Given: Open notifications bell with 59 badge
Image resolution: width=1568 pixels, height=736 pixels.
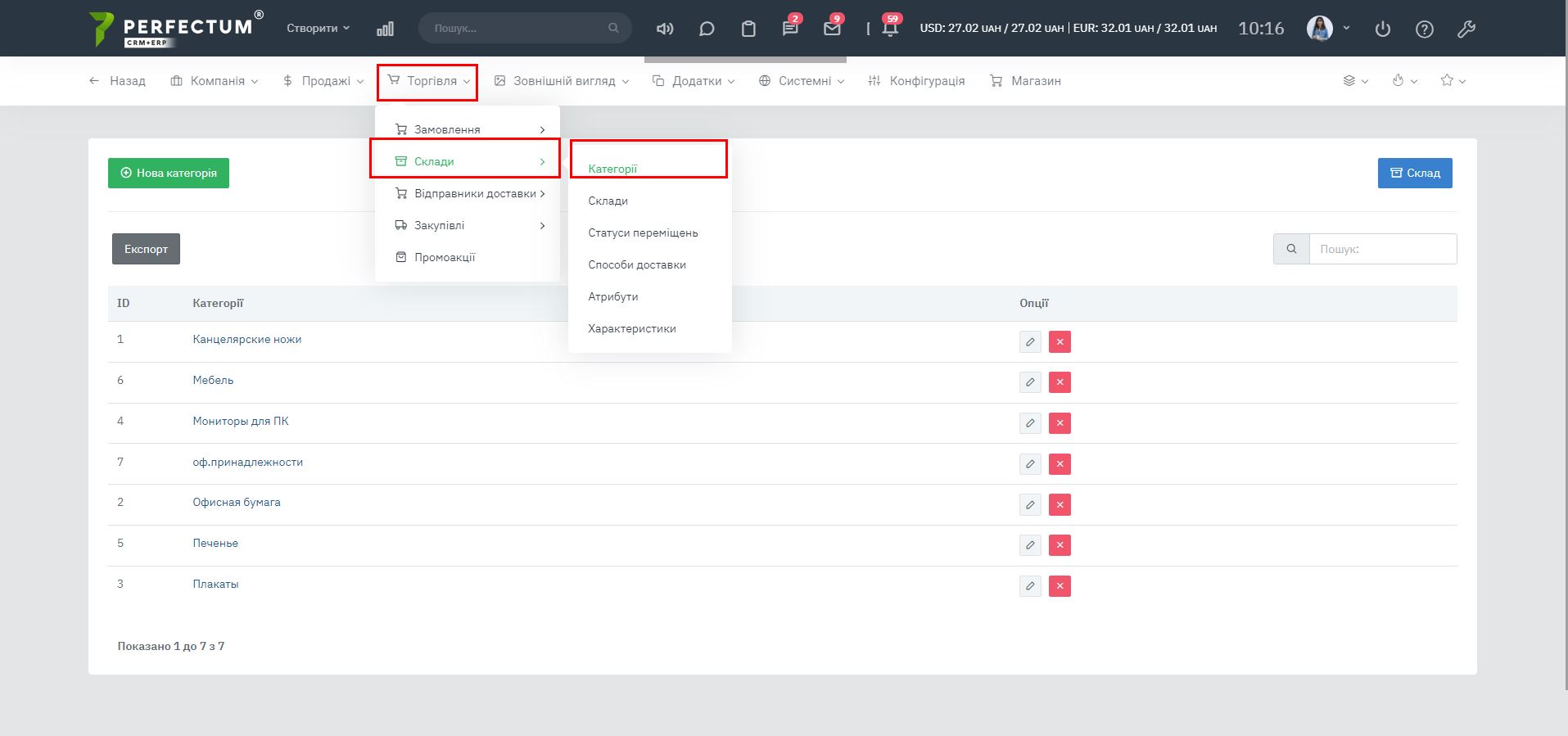Looking at the screenshot, I should pyautogui.click(x=890, y=29).
